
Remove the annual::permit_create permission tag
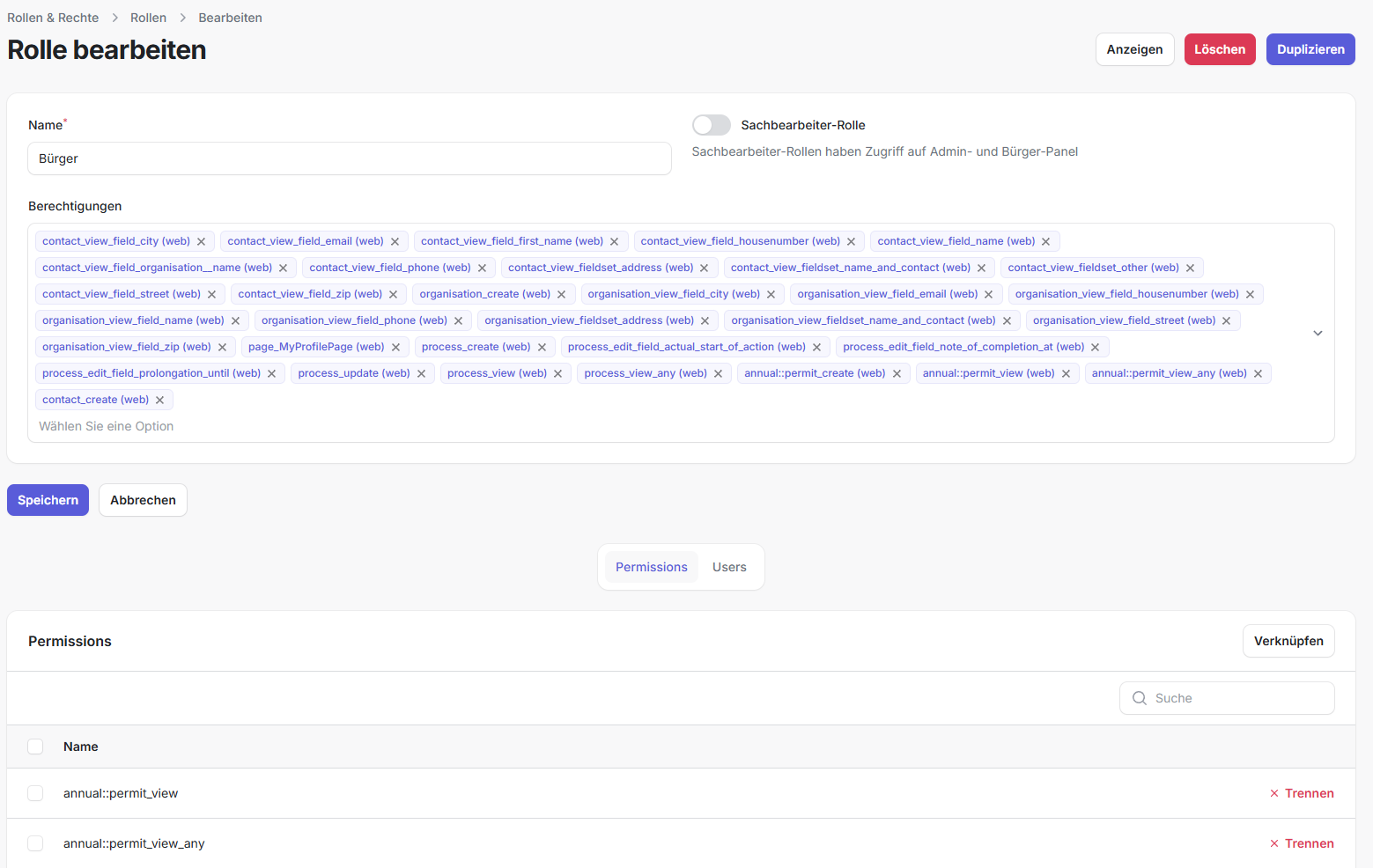pyautogui.click(x=897, y=373)
